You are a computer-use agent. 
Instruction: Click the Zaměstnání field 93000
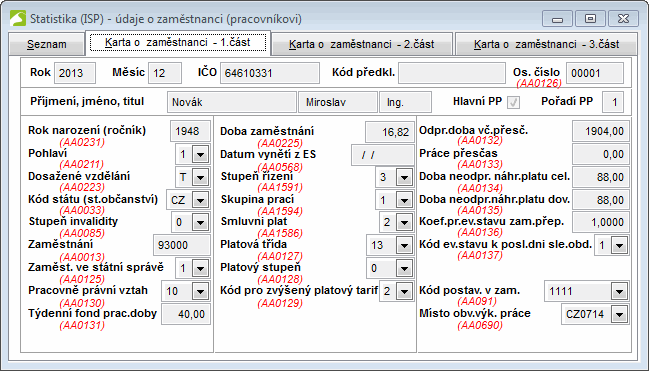pos(182,246)
